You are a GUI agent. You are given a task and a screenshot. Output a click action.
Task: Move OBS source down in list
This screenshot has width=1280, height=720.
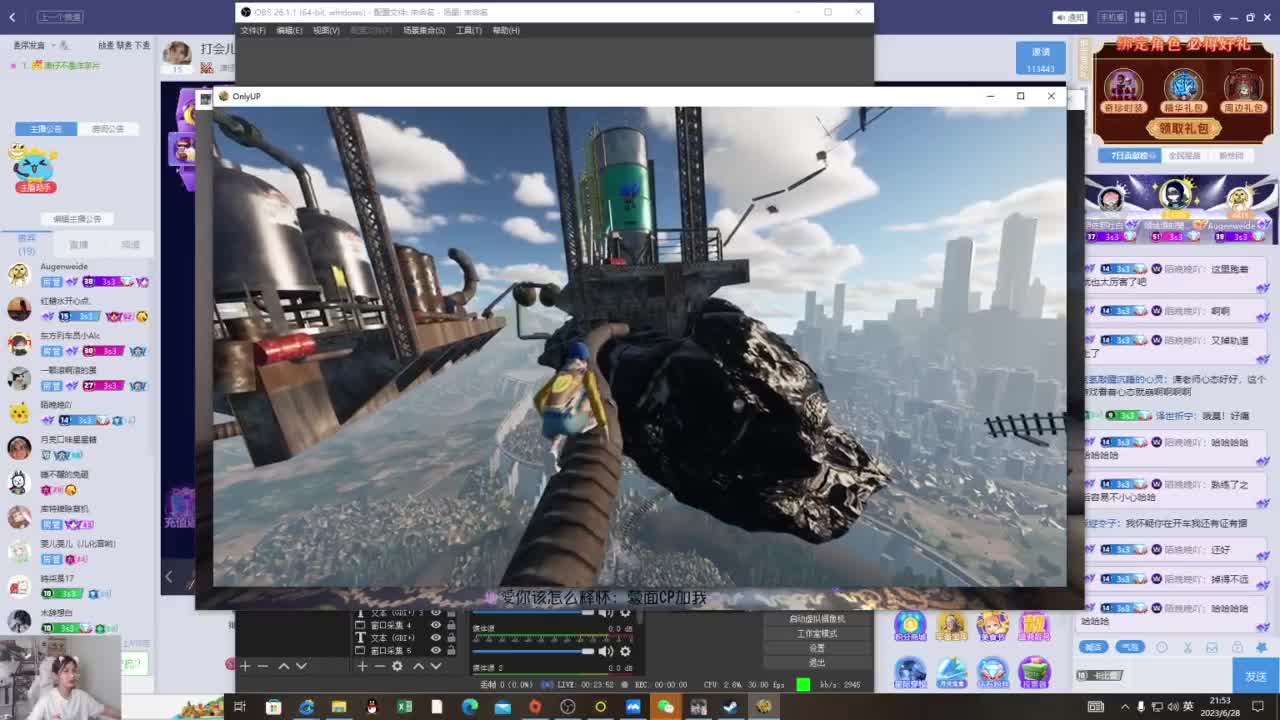[x=435, y=666]
